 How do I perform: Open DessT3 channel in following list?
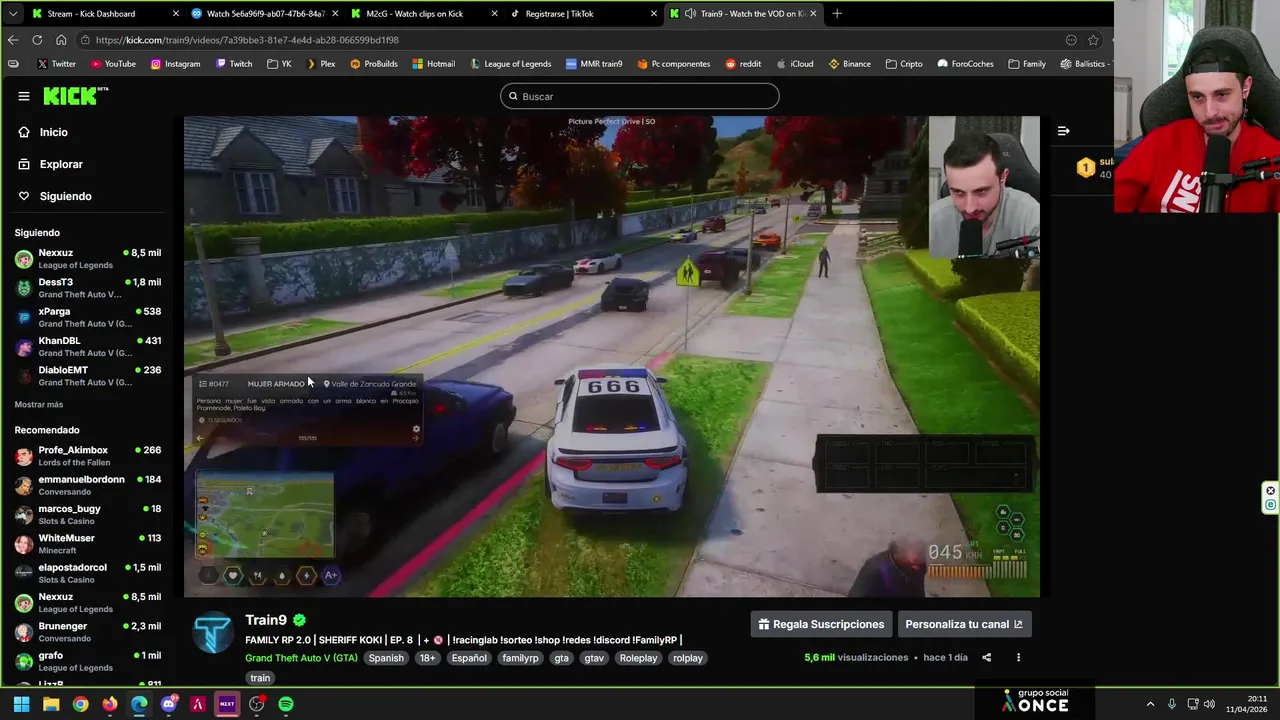click(88, 288)
